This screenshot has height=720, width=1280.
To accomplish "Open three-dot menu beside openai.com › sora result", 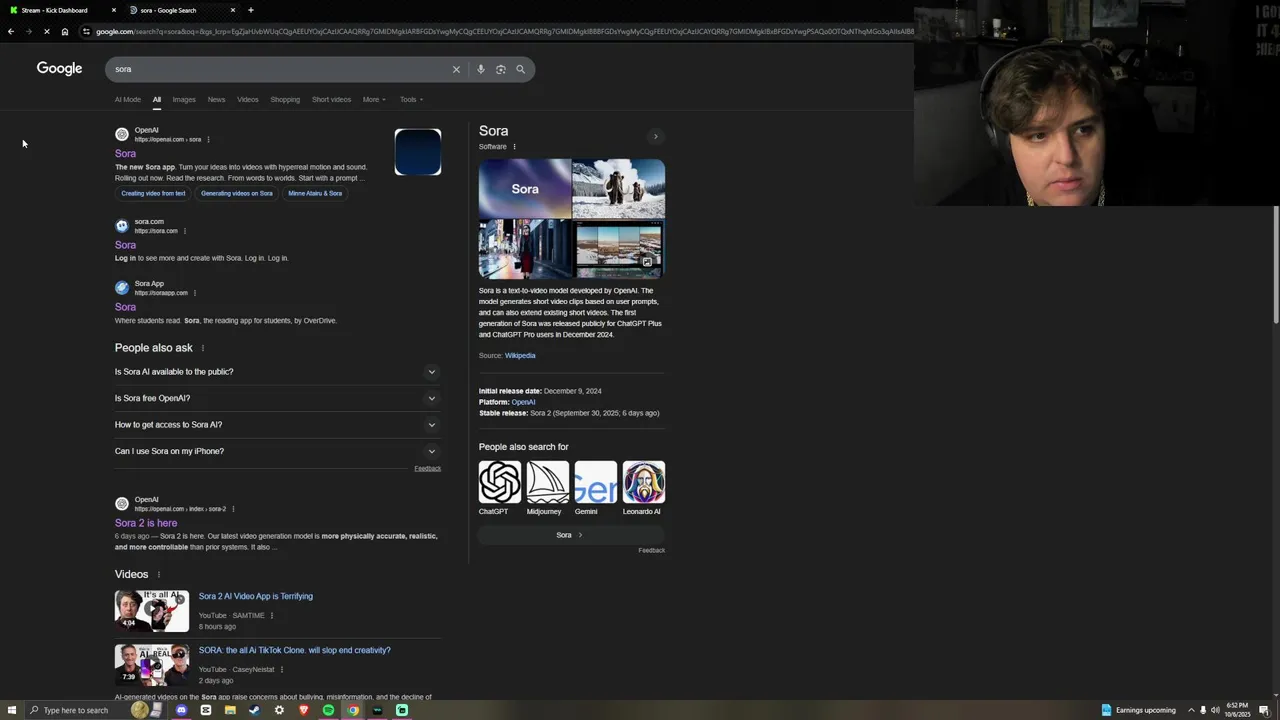I will tap(208, 139).
